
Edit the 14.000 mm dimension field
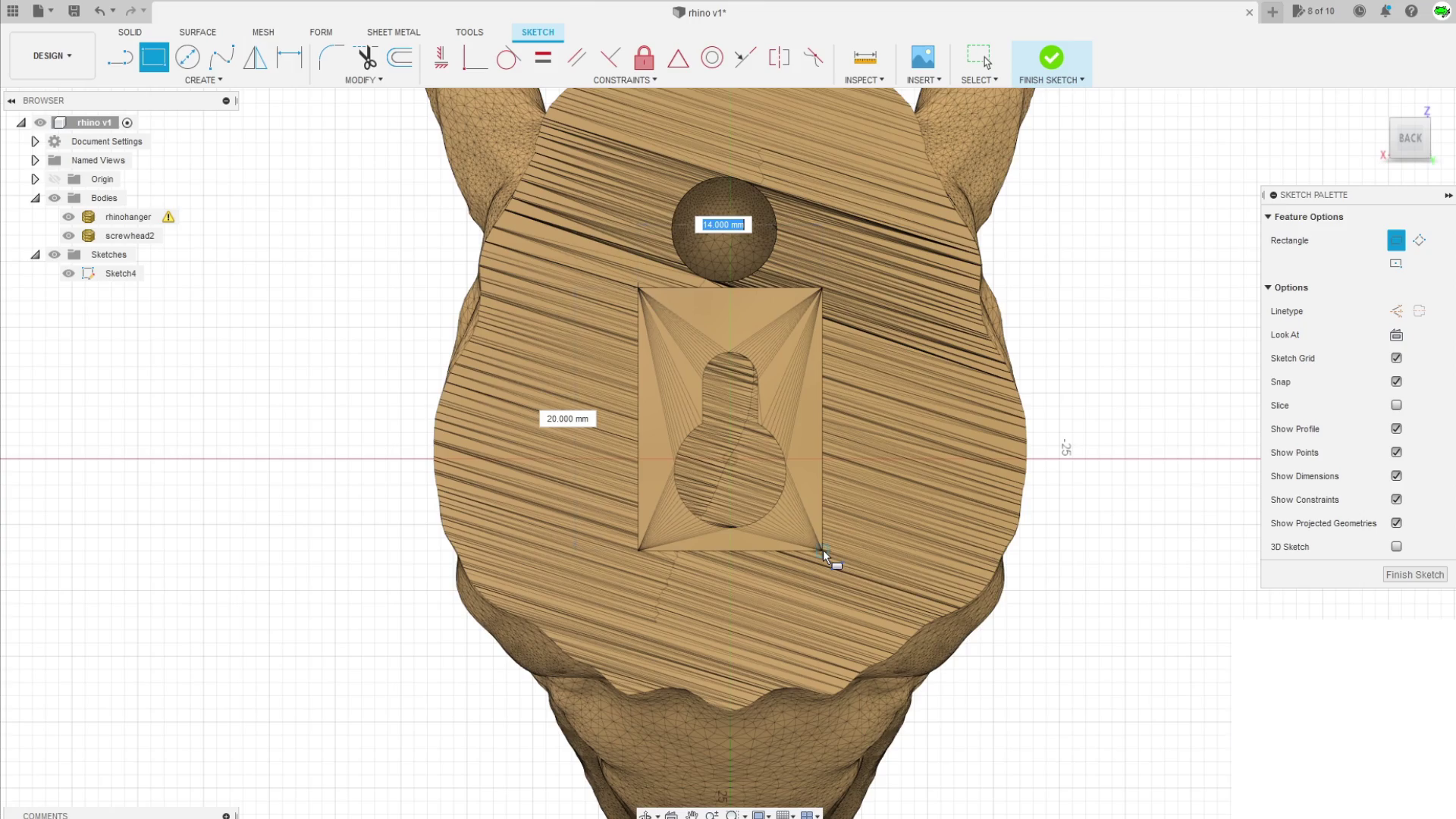click(722, 224)
